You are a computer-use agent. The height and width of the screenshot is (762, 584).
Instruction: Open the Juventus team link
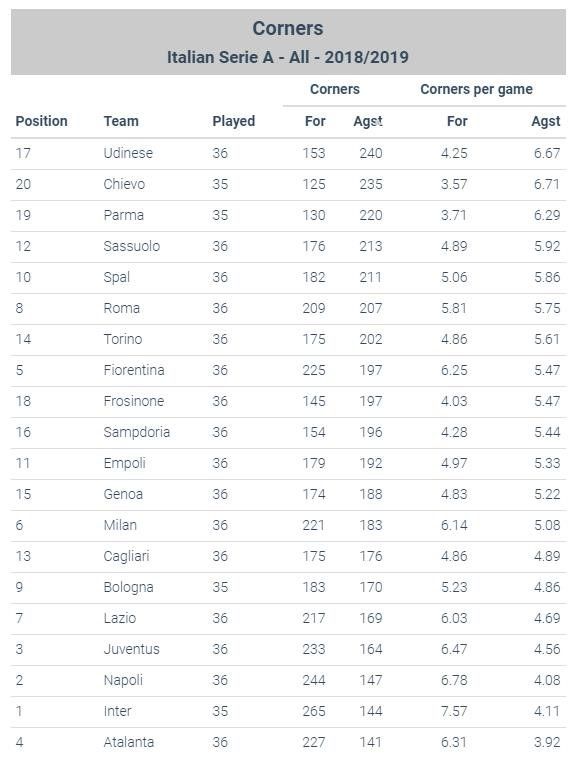[x=131, y=649]
